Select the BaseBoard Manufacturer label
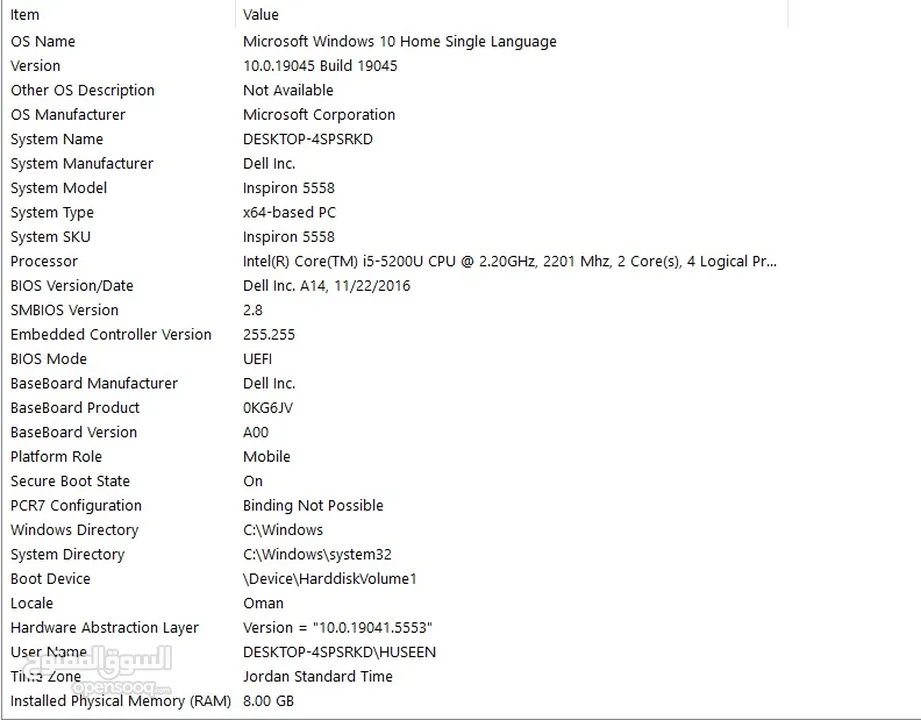The width and height of the screenshot is (921, 720). click(x=94, y=383)
